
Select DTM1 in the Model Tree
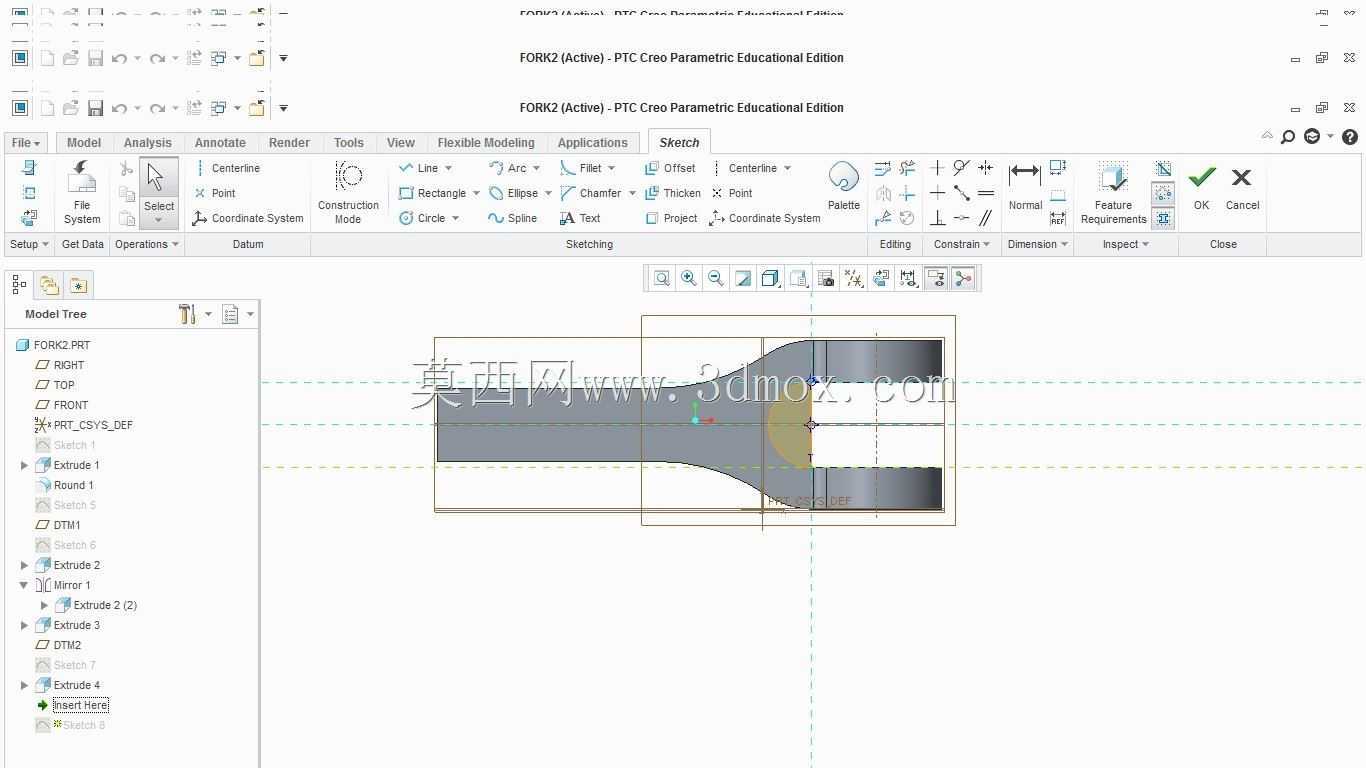click(58, 525)
